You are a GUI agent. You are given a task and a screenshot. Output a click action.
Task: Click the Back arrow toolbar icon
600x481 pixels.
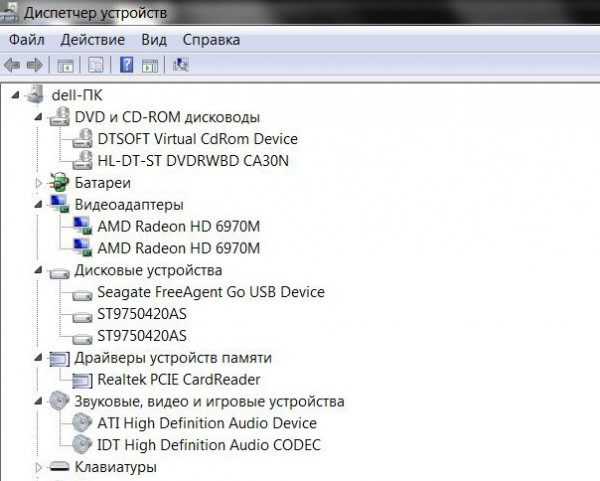coord(12,65)
